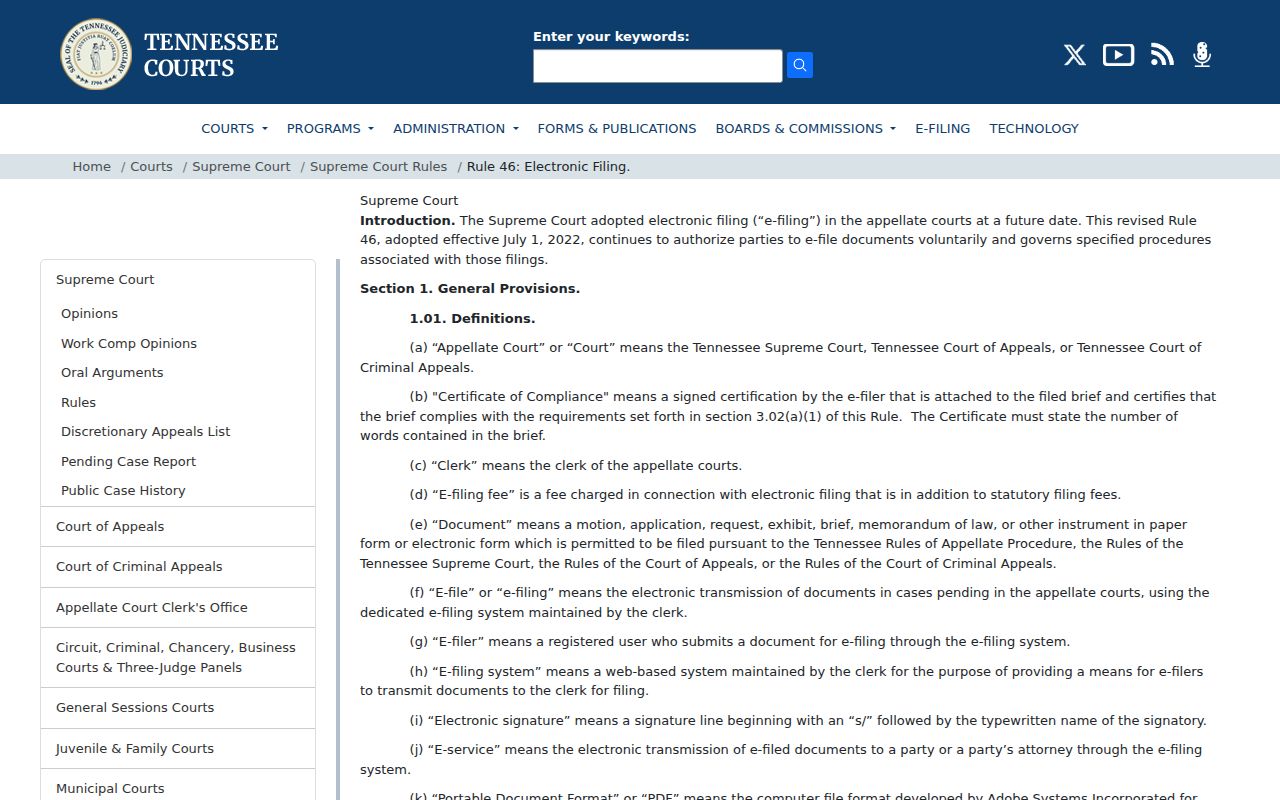Click the Tennessee Courts seal logo
1280x800 pixels.
[x=96, y=54]
